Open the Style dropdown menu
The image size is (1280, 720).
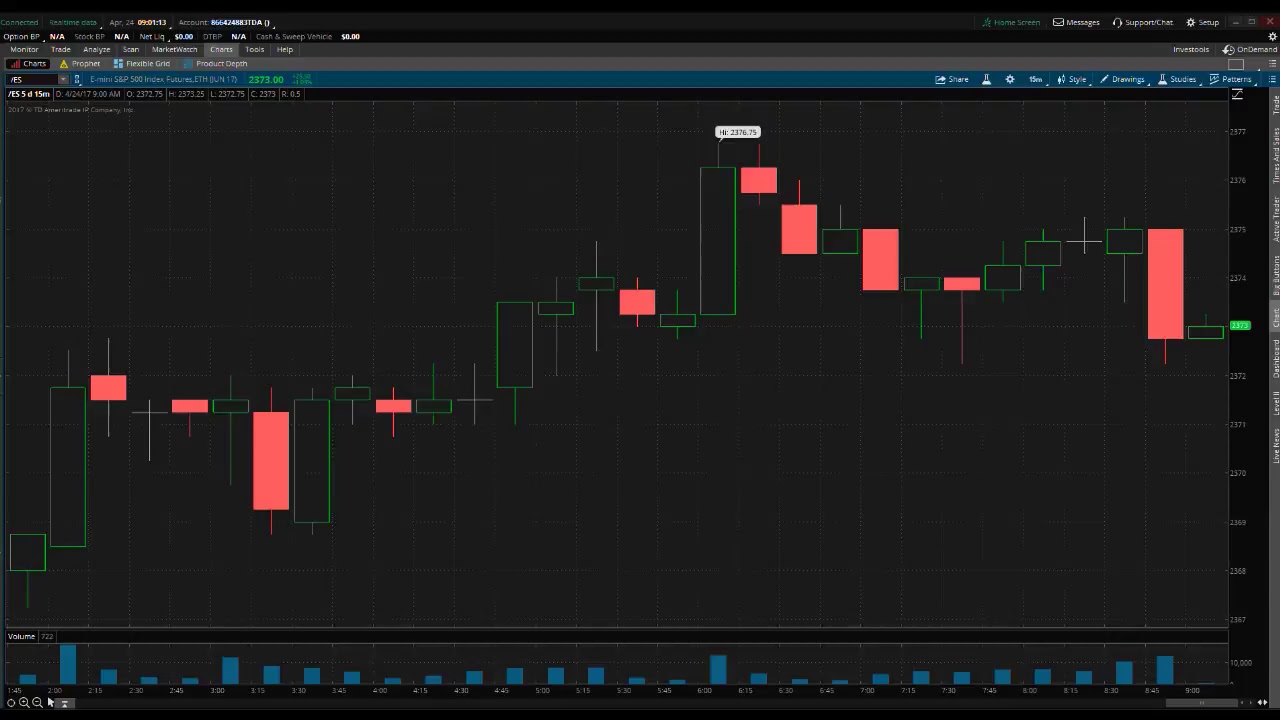click(1071, 79)
